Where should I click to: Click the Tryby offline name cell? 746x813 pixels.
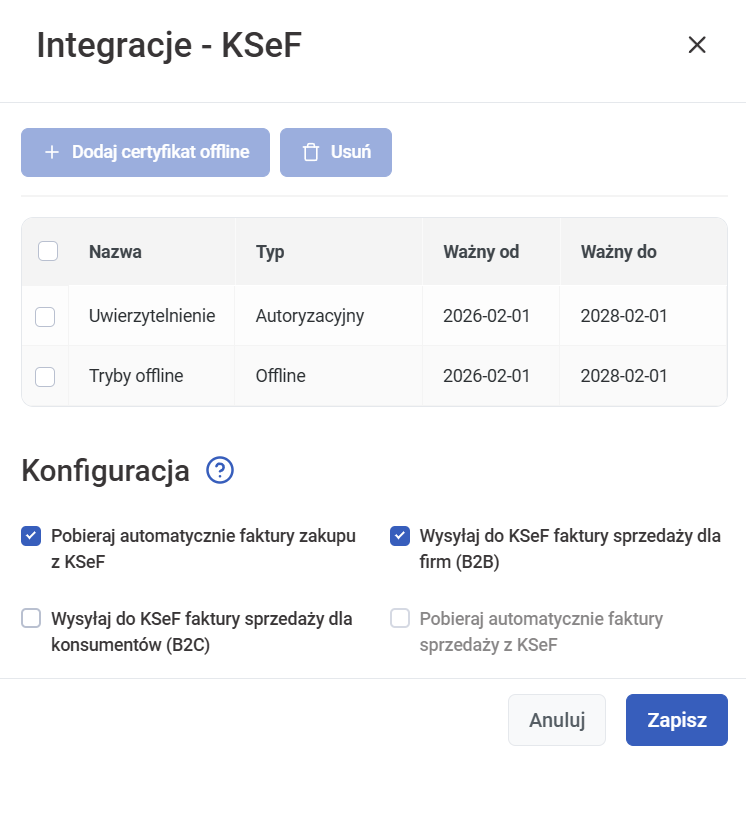pos(136,377)
